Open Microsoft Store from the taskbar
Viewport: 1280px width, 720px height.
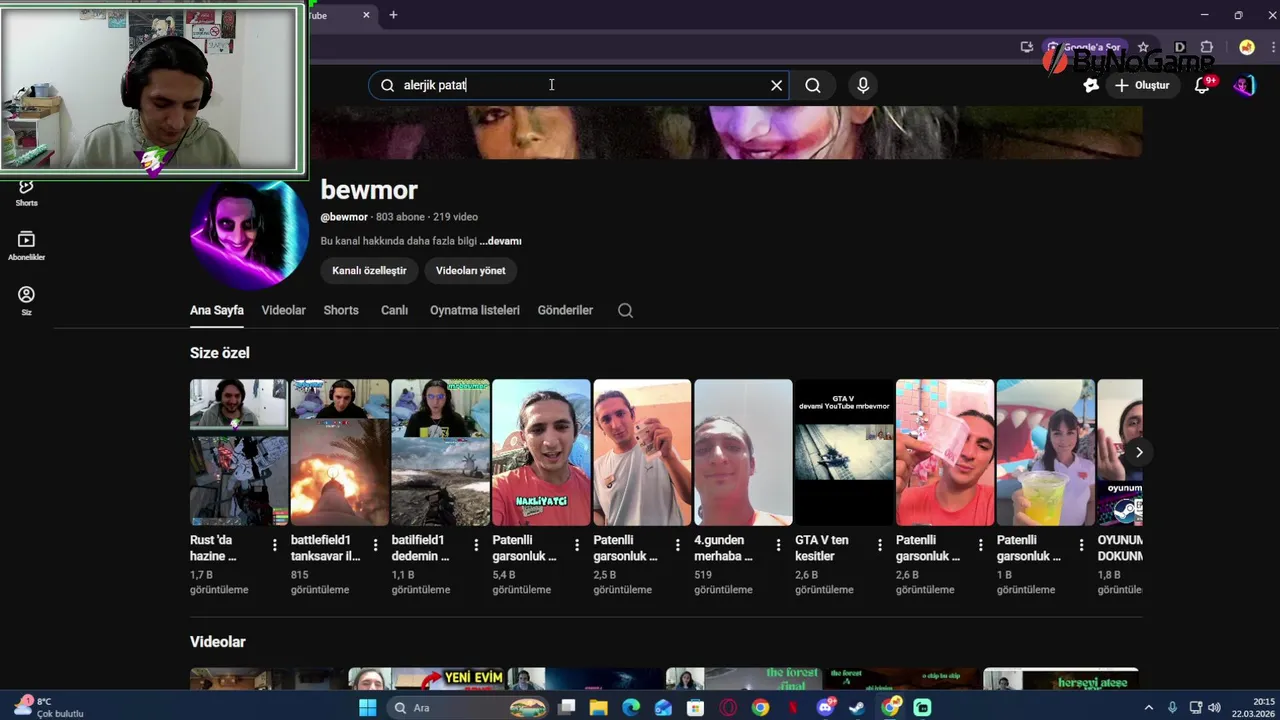[695, 708]
